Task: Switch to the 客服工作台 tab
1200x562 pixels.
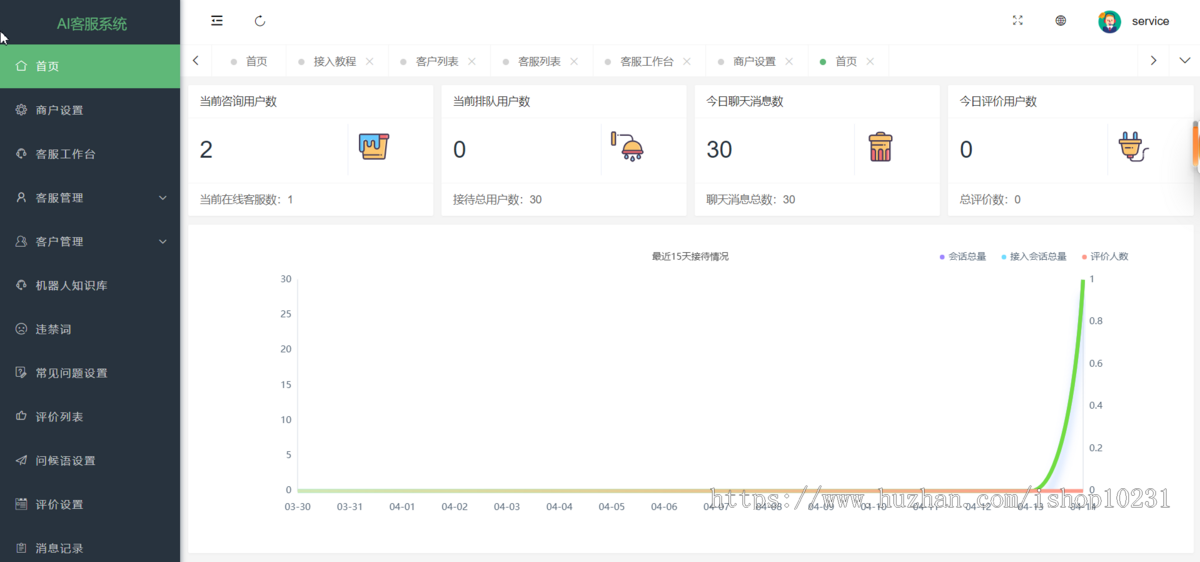Action: [646, 62]
